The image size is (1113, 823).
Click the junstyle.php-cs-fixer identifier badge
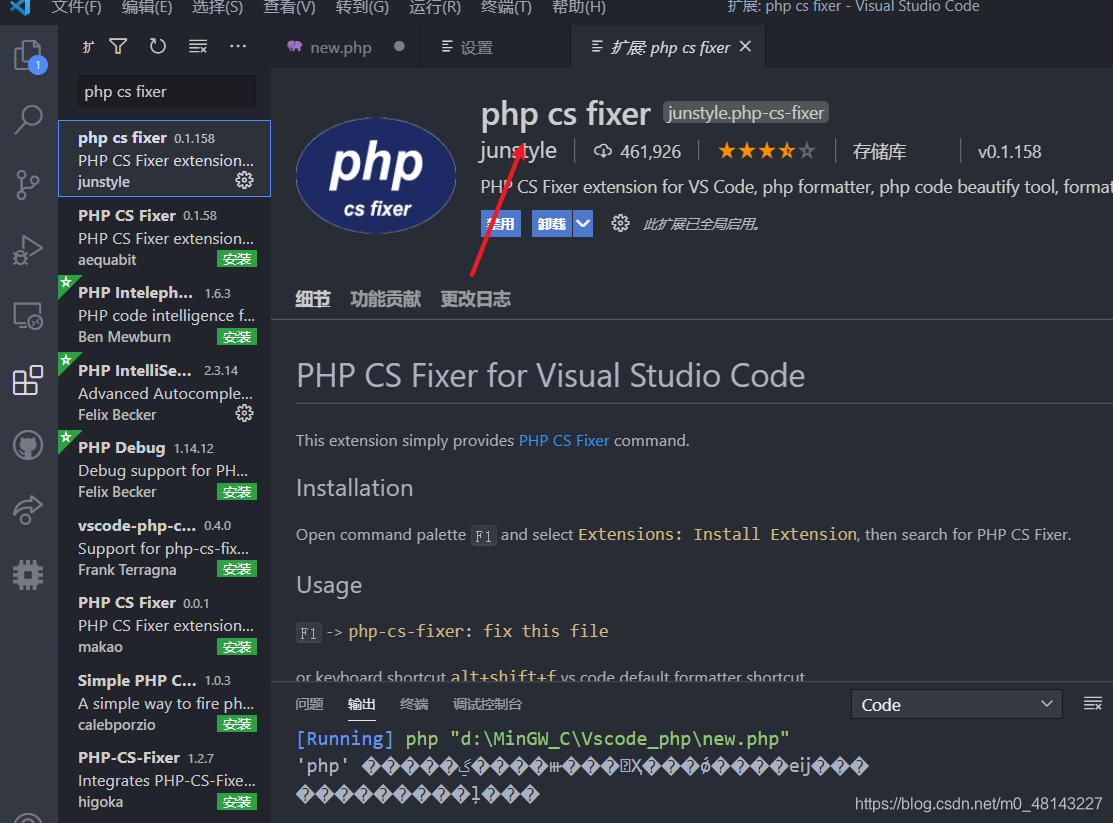[x=745, y=113]
